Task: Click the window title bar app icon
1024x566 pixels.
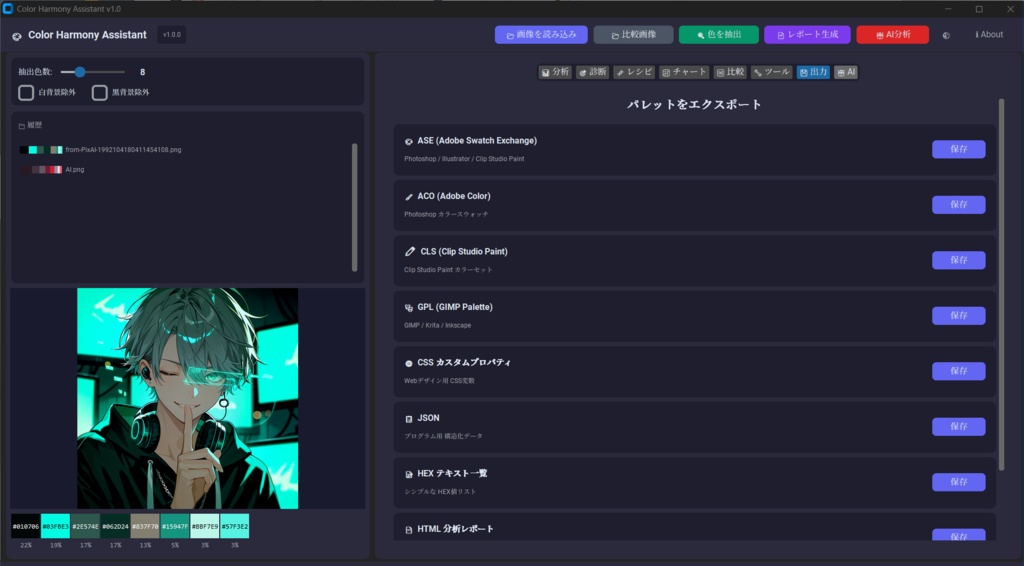Action: (x=8, y=8)
